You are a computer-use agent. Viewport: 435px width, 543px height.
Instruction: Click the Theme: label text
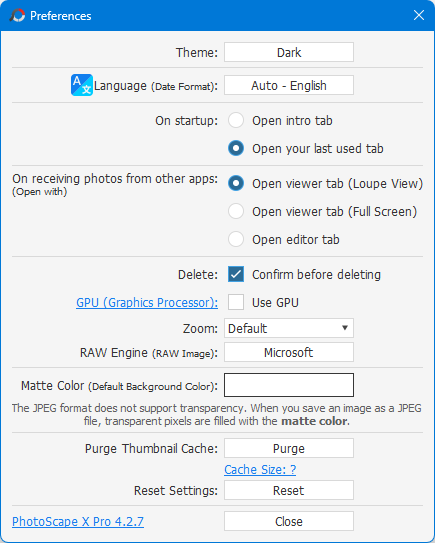point(197,53)
